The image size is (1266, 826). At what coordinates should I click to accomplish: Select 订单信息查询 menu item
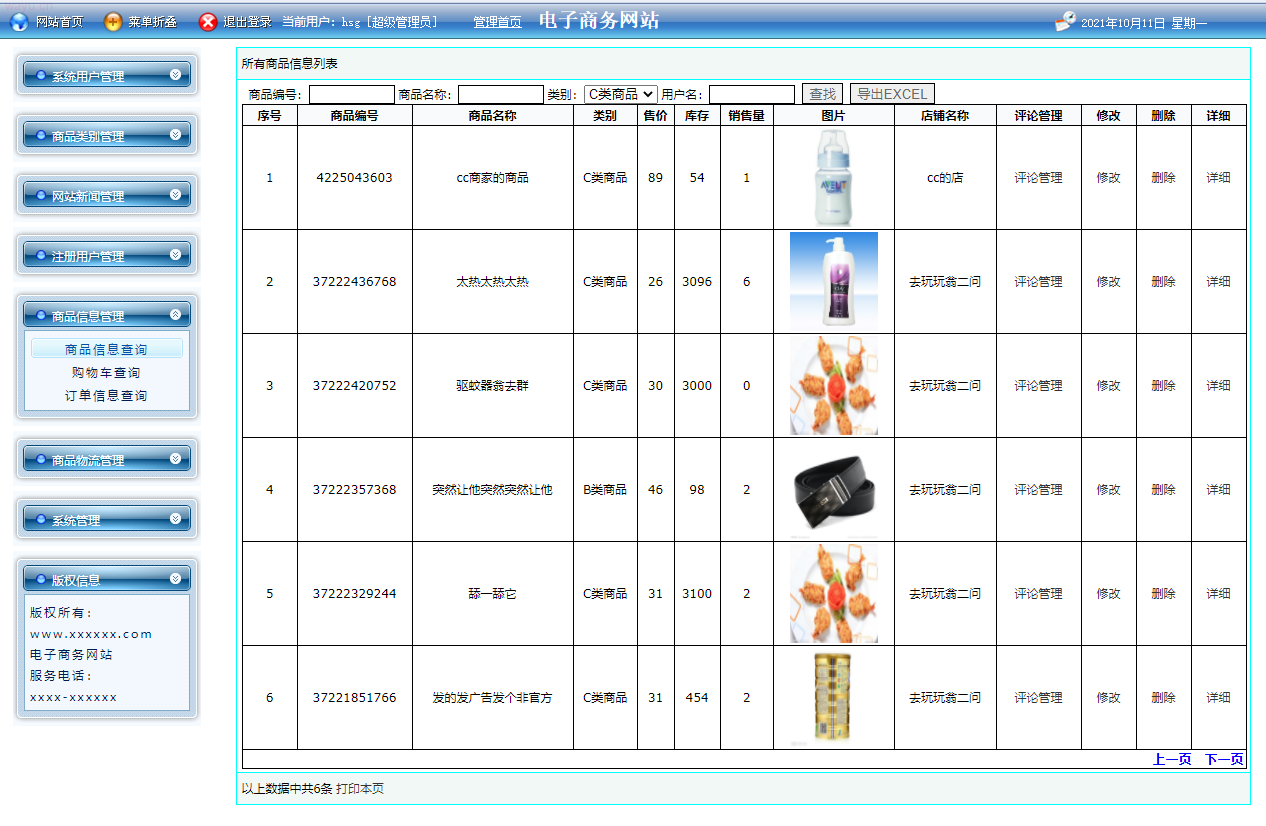[x=106, y=395]
